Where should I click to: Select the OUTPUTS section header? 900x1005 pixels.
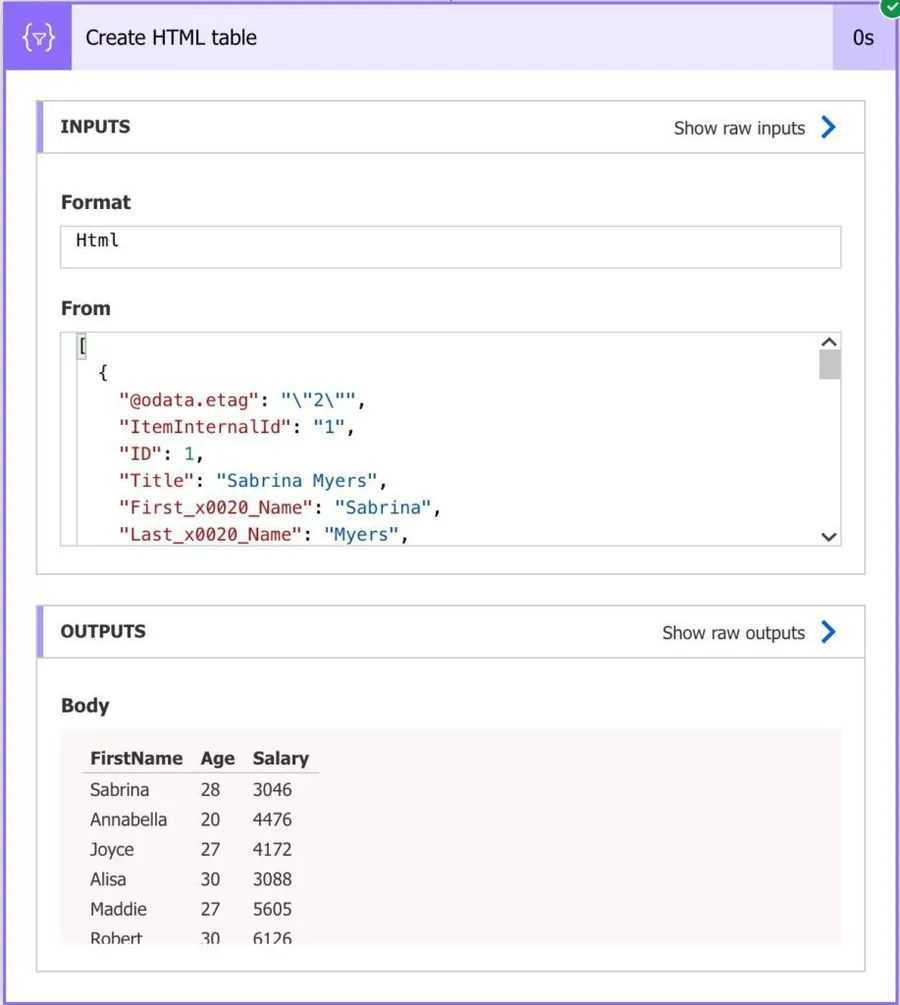coord(103,632)
